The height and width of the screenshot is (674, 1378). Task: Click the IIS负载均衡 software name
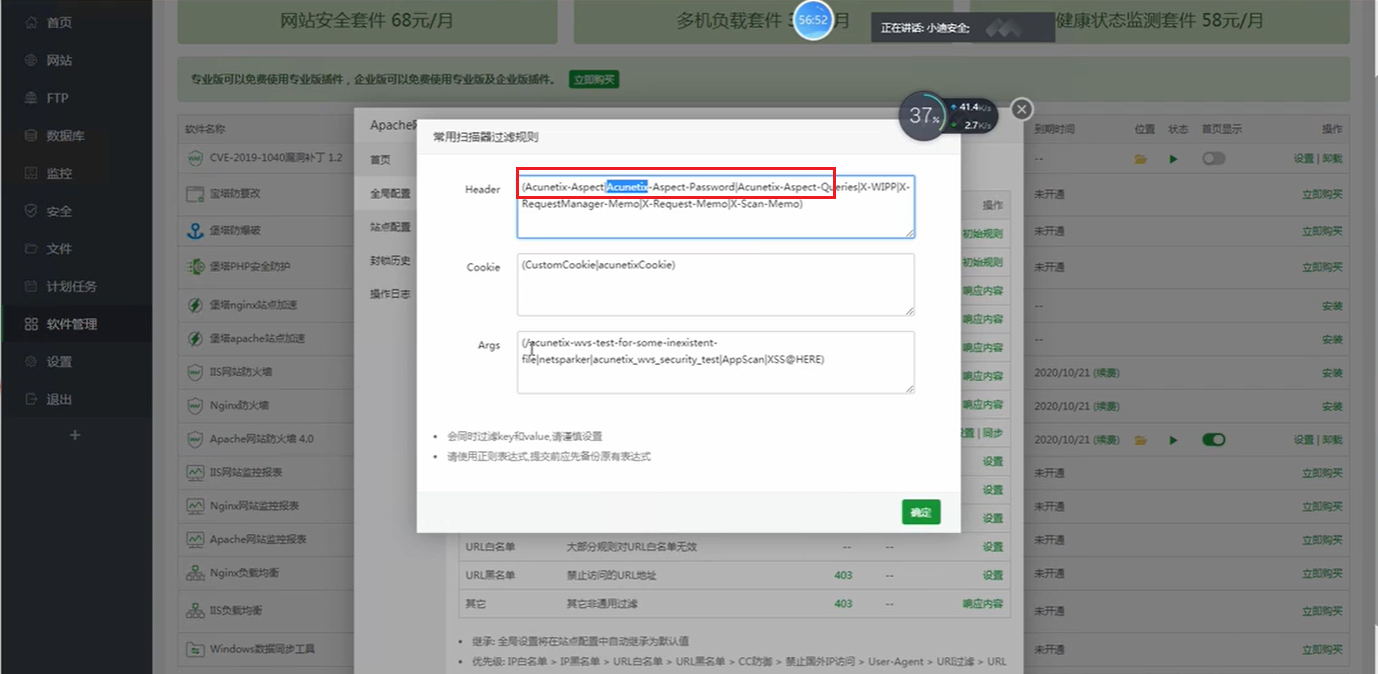236,610
